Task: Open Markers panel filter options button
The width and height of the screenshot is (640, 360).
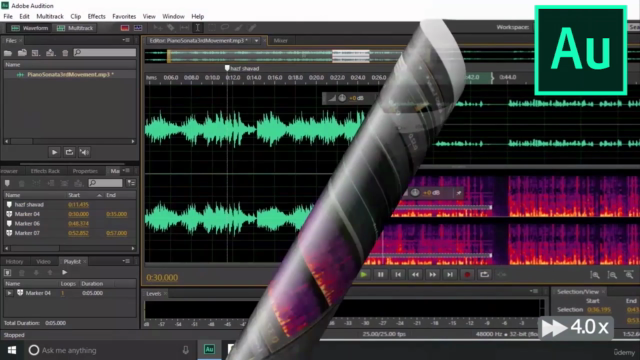Action: click(x=131, y=183)
